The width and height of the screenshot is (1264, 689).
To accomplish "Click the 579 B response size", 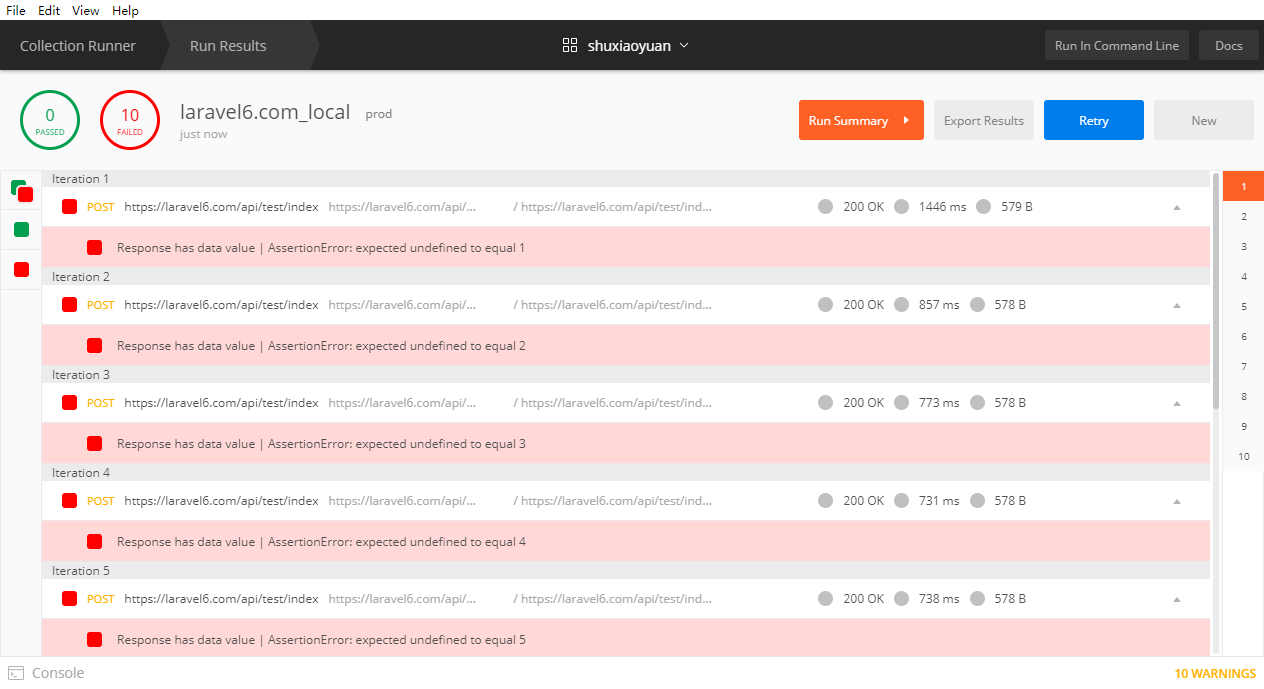I will [x=1017, y=207].
